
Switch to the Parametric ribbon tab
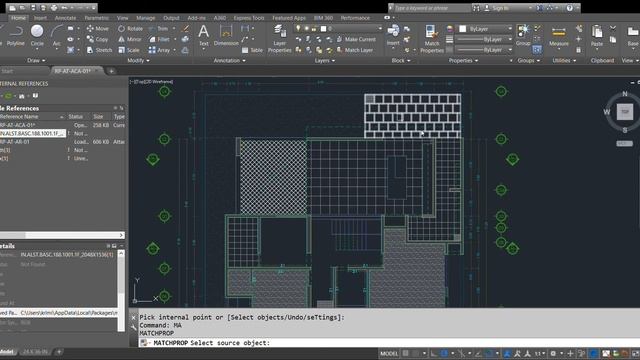coord(96,18)
